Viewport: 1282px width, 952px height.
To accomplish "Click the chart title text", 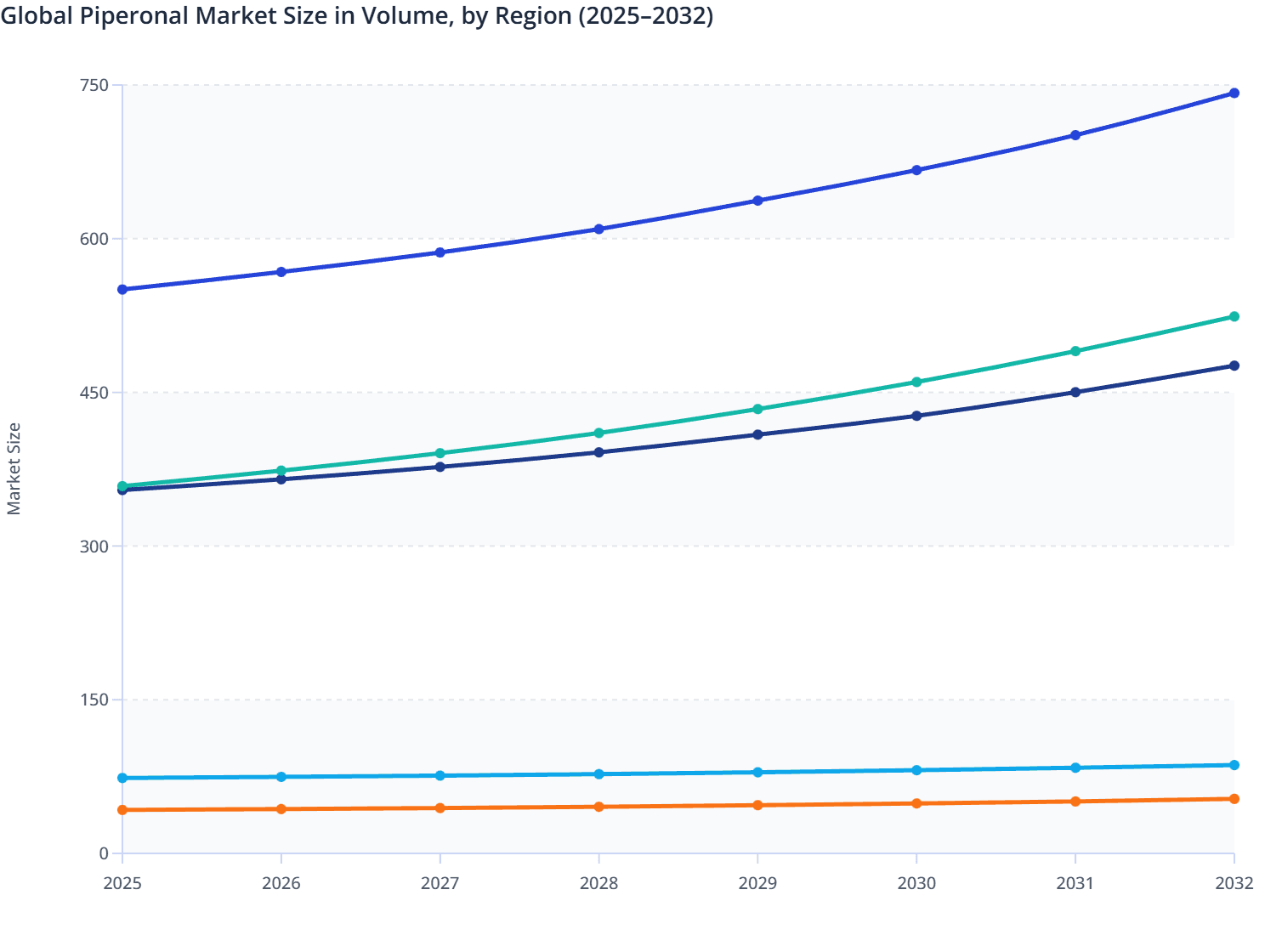I will [x=357, y=15].
